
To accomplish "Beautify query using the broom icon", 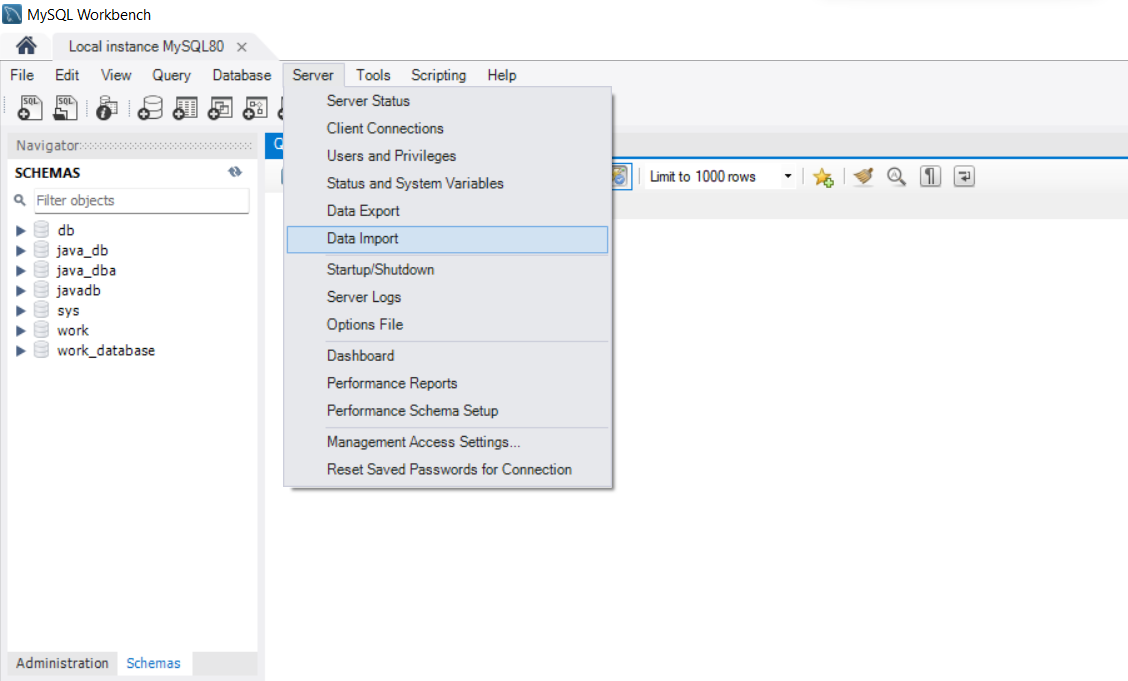I will pyautogui.click(x=863, y=177).
